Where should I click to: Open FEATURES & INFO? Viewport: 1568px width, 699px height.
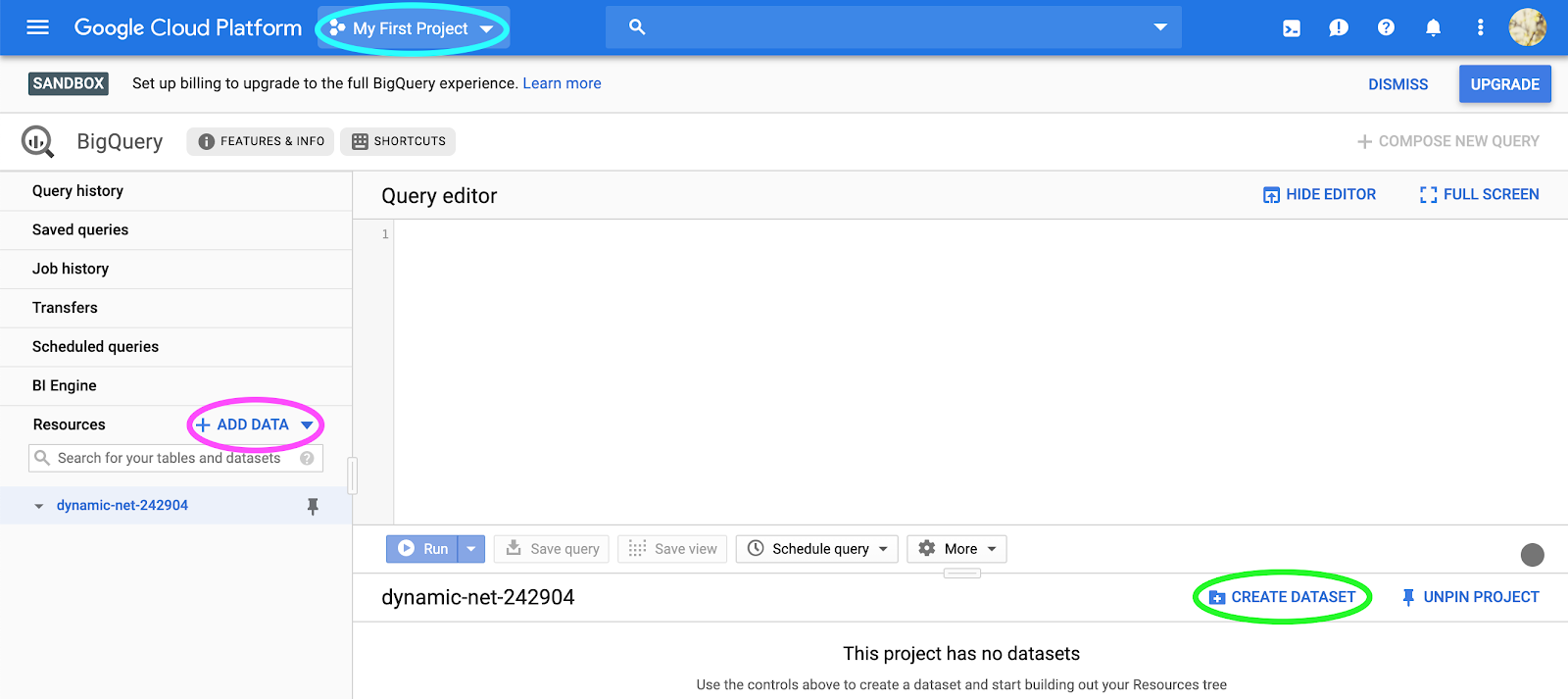[x=261, y=141]
